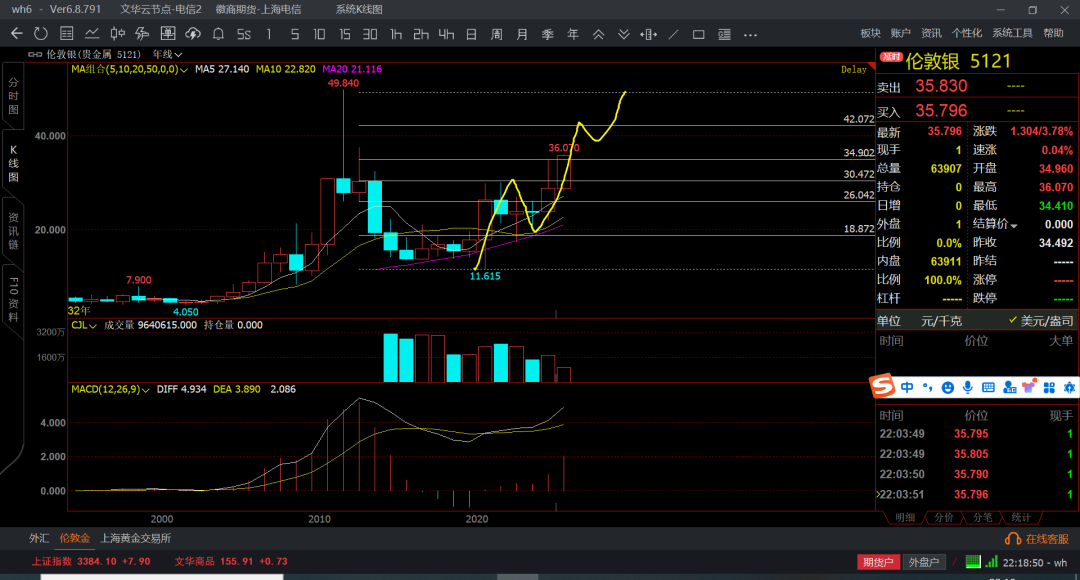The height and width of the screenshot is (580, 1080).
Task: Select the 季 quarterly period button
Action: 548,34
